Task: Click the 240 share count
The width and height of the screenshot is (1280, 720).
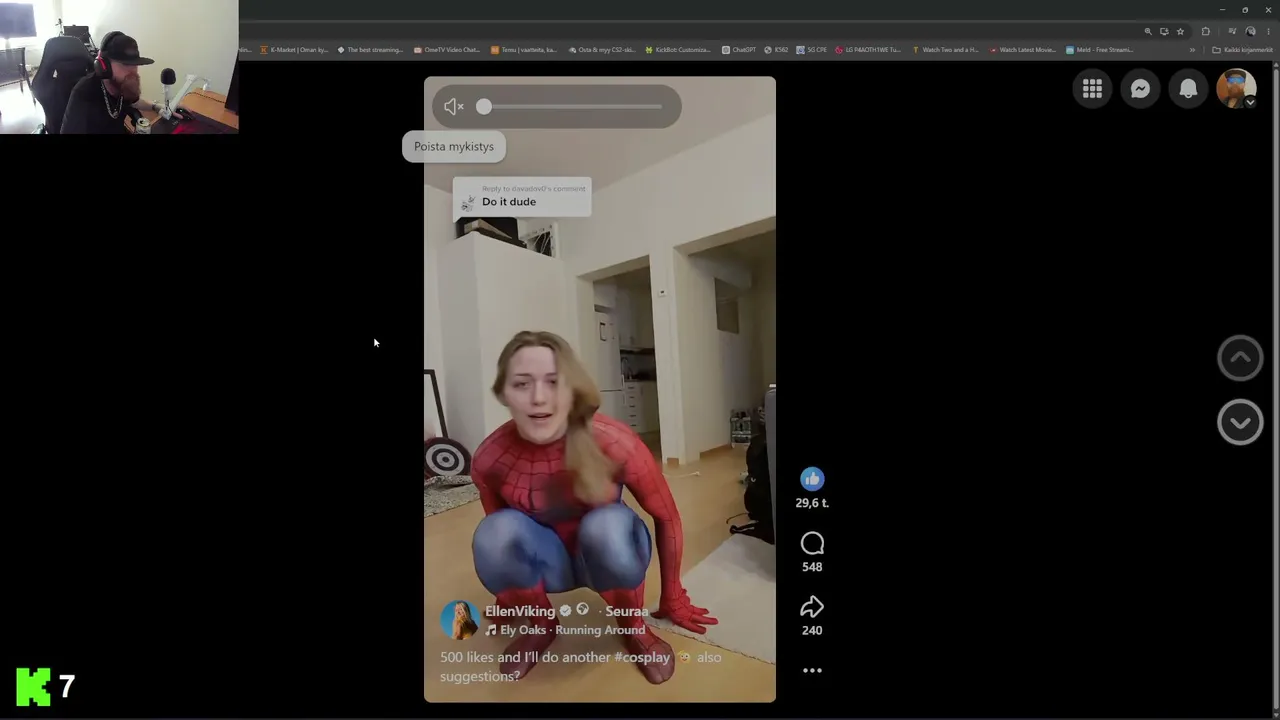Action: 812,630
